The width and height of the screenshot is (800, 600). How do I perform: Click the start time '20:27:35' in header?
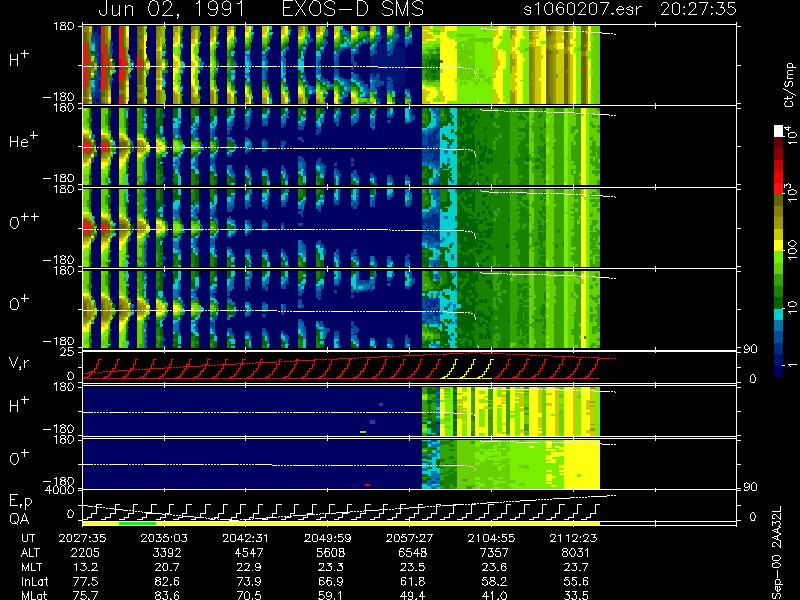pyautogui.click(x=699, y=9)
